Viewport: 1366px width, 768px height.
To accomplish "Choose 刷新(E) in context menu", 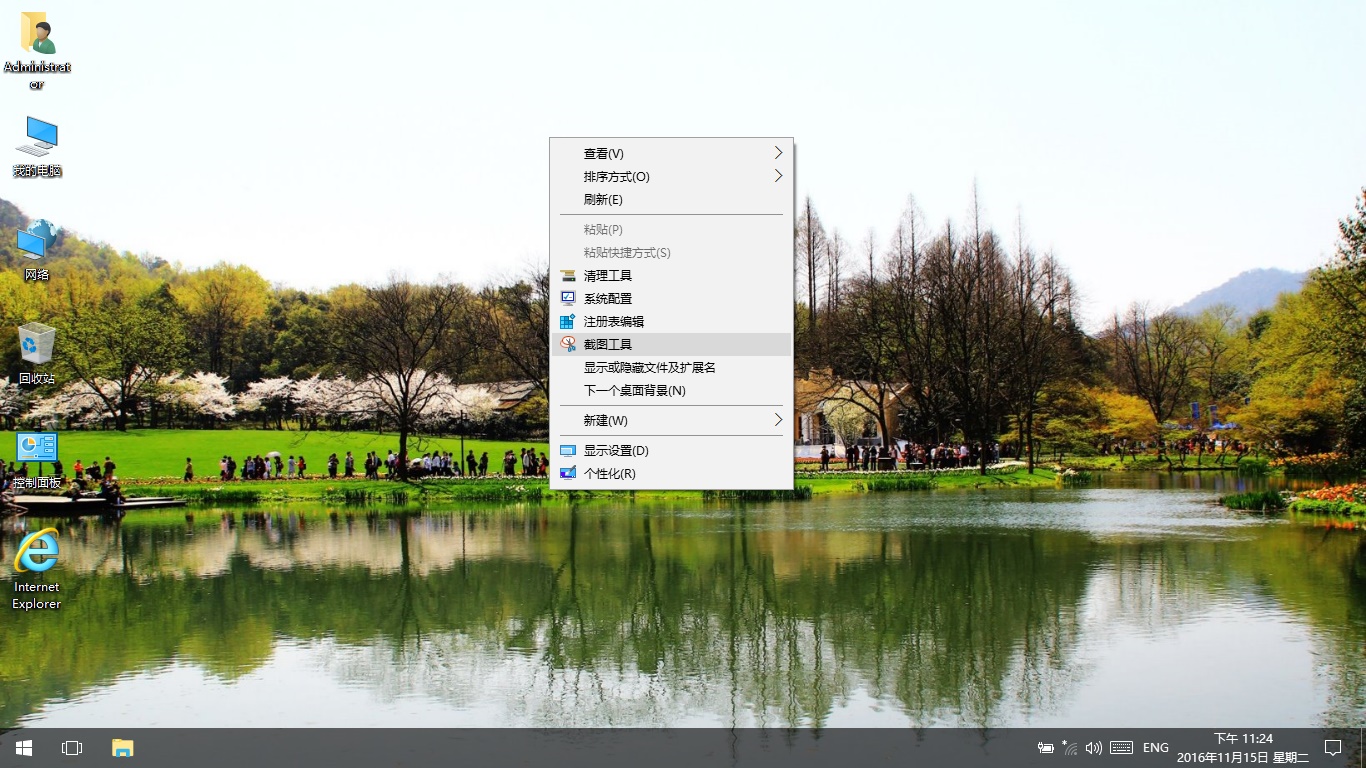I will pos(672,199).
